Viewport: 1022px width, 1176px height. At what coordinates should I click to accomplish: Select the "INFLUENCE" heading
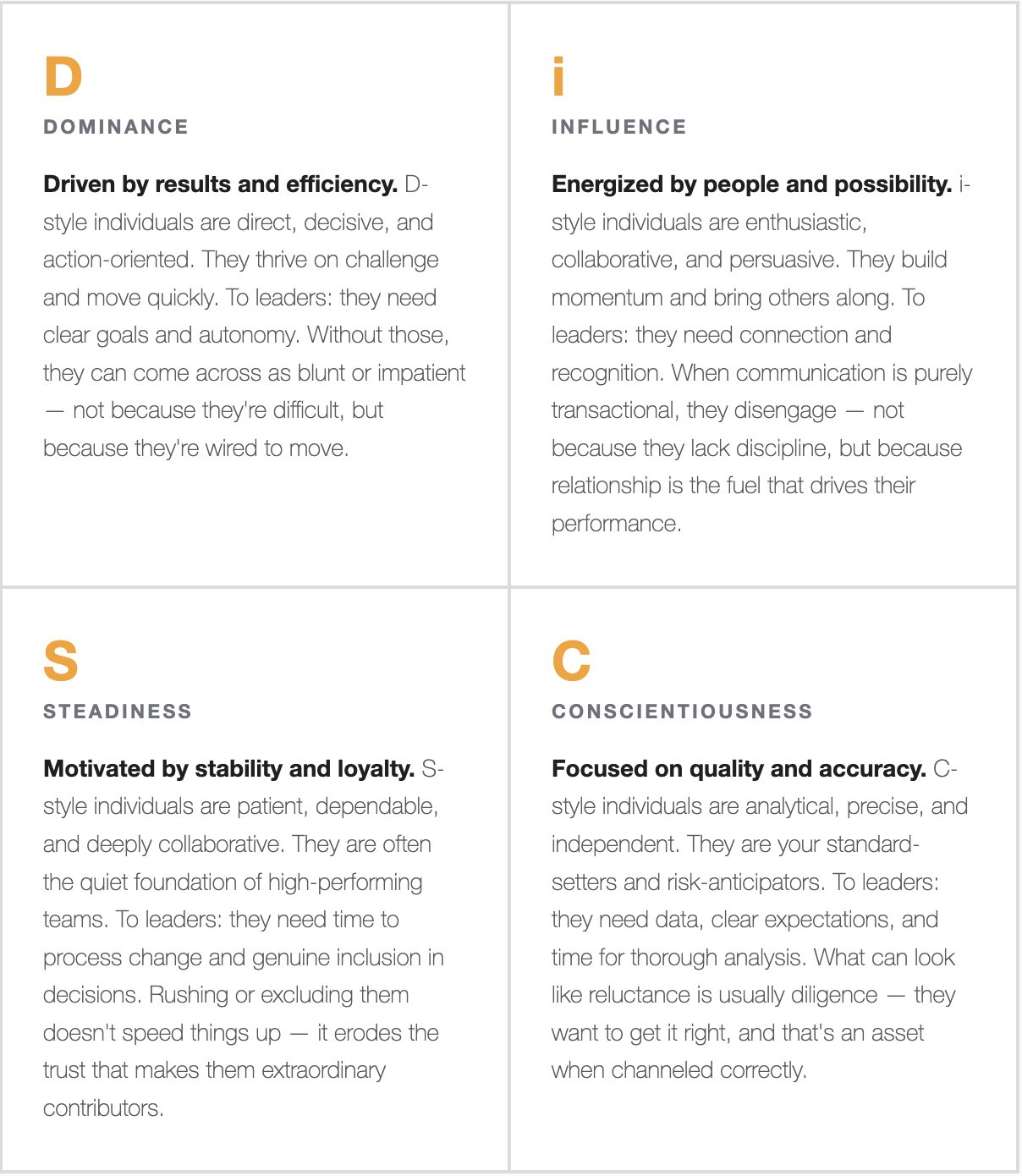618,127
